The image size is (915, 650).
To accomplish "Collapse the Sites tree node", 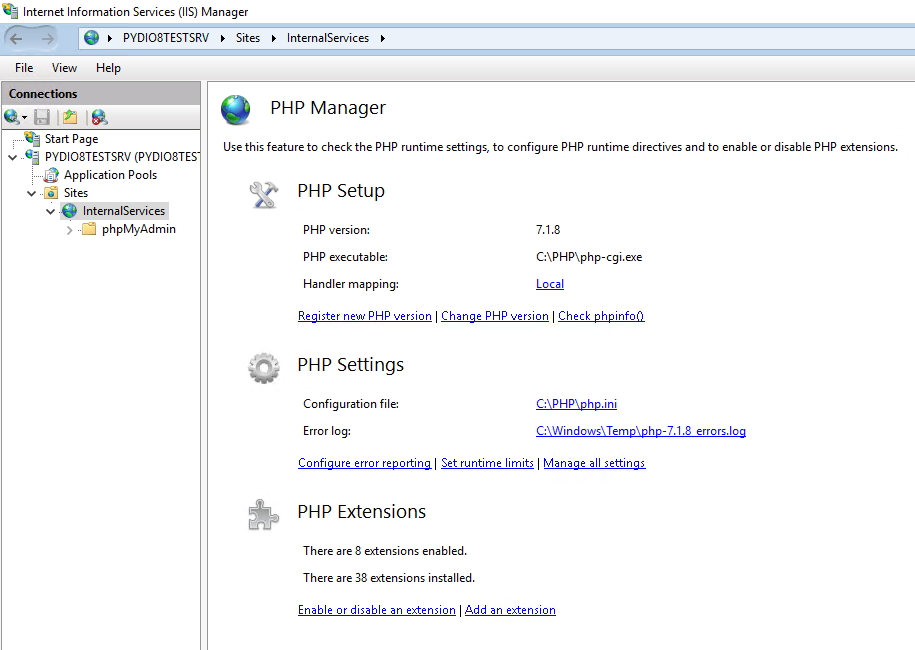I will (32, 193).
